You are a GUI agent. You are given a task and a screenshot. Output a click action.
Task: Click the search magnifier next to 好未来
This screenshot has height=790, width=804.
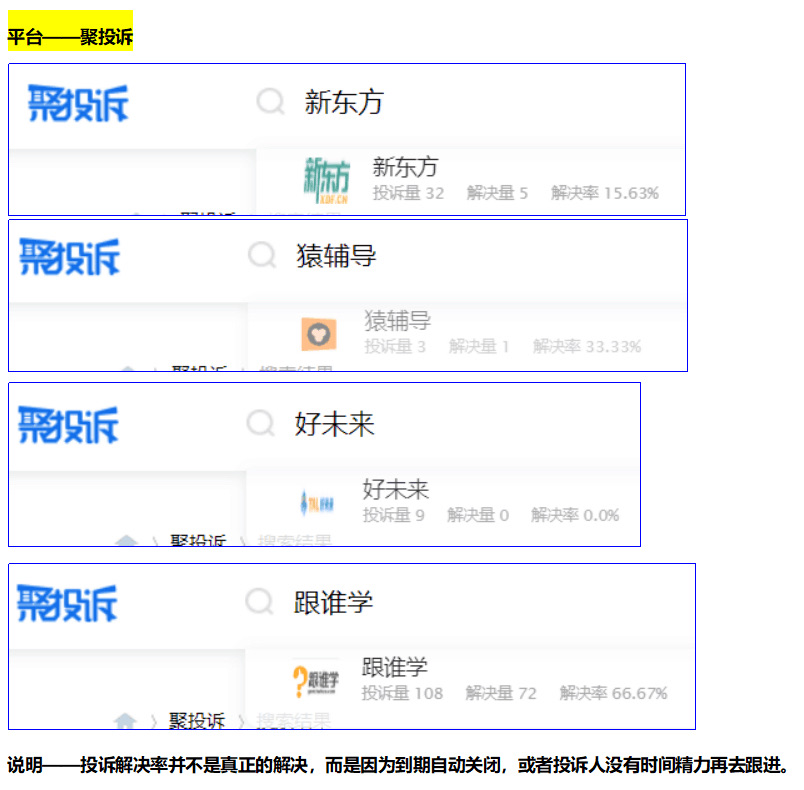(260, 423)
